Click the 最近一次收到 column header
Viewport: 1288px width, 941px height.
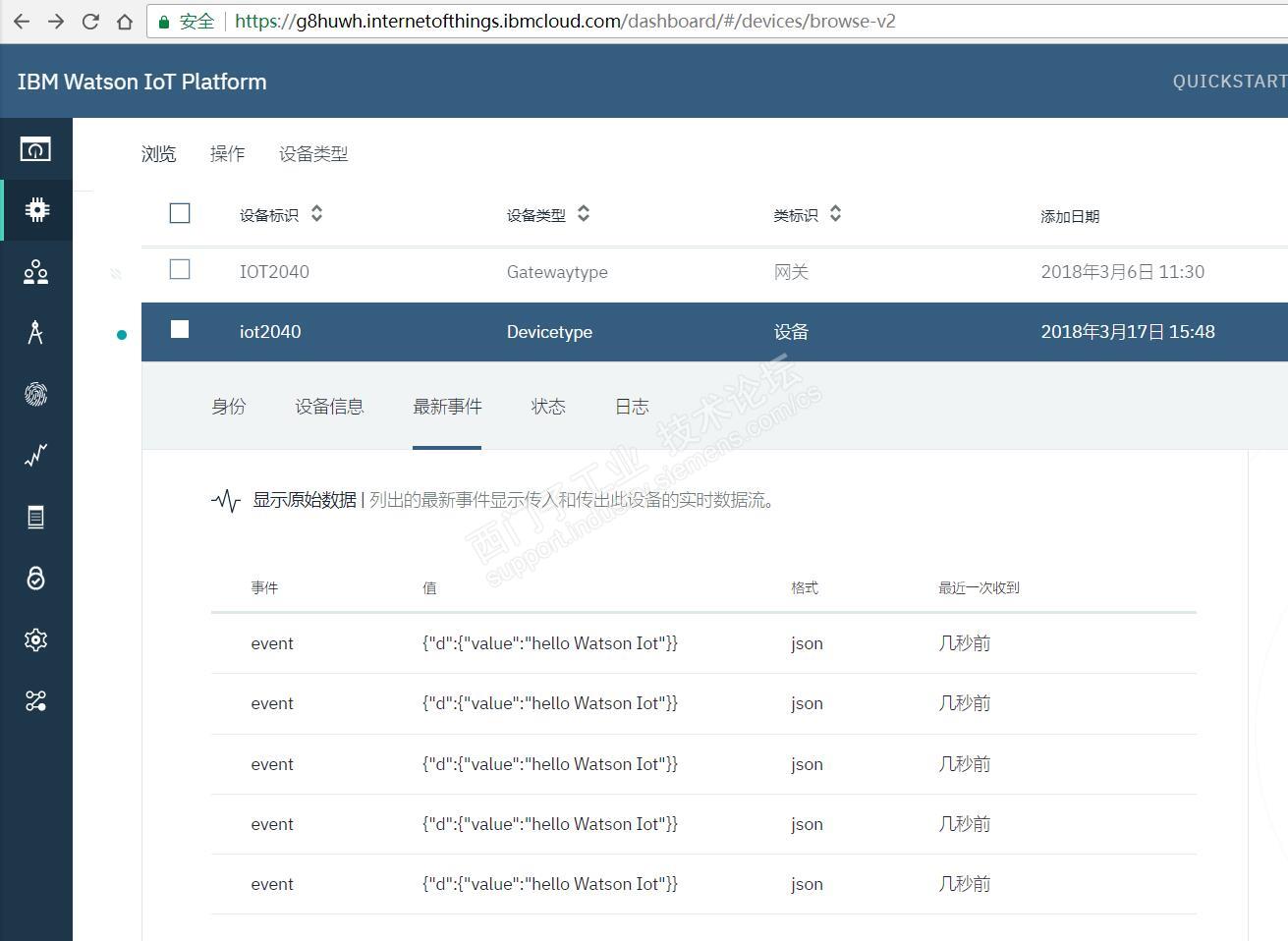coord(979,587)
